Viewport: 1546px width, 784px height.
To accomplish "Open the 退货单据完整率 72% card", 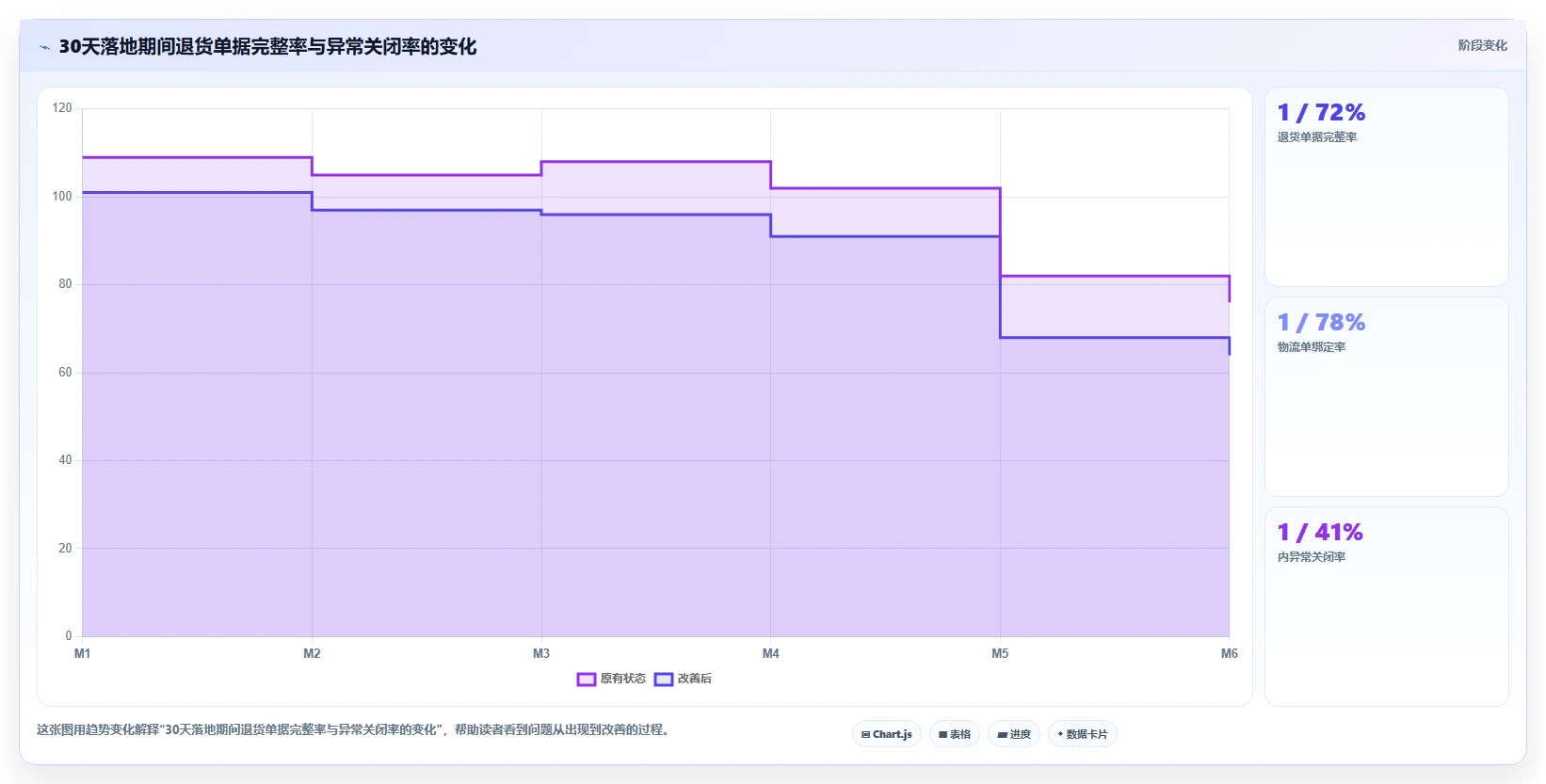I will coord(1386,186).
